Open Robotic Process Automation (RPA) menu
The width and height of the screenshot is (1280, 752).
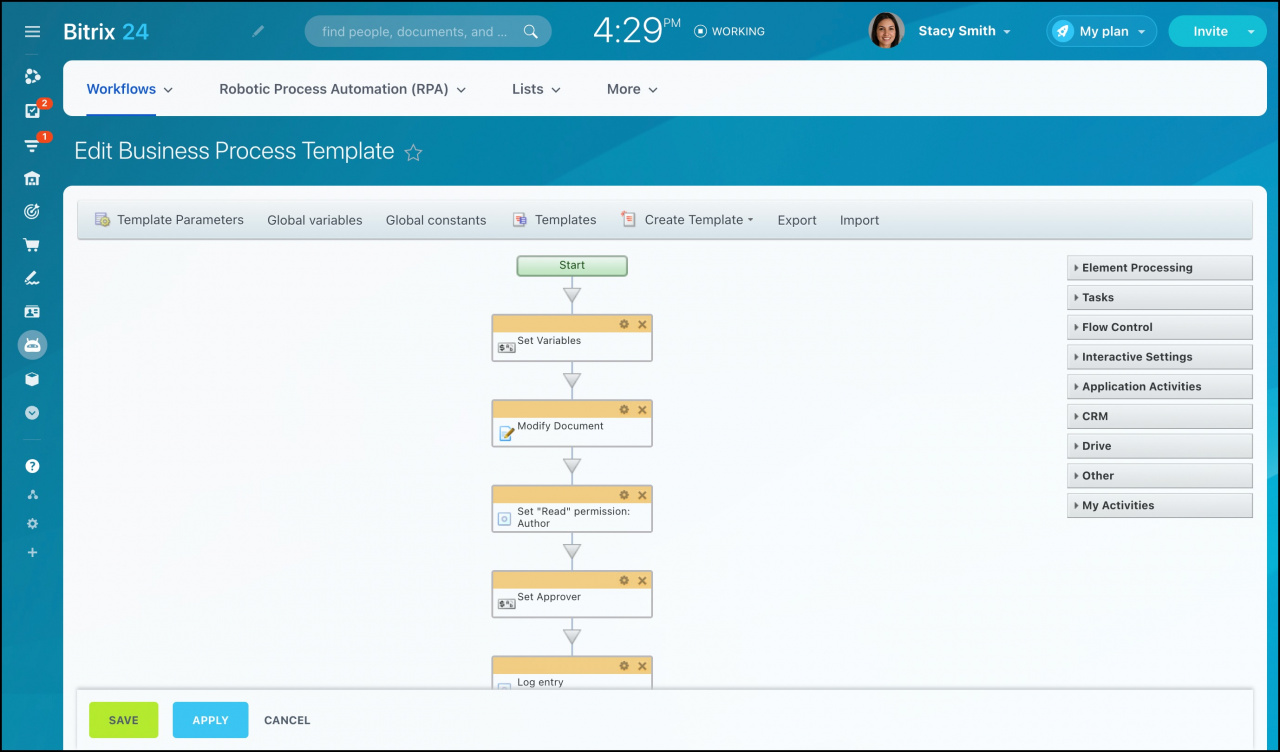coord(343,89)
